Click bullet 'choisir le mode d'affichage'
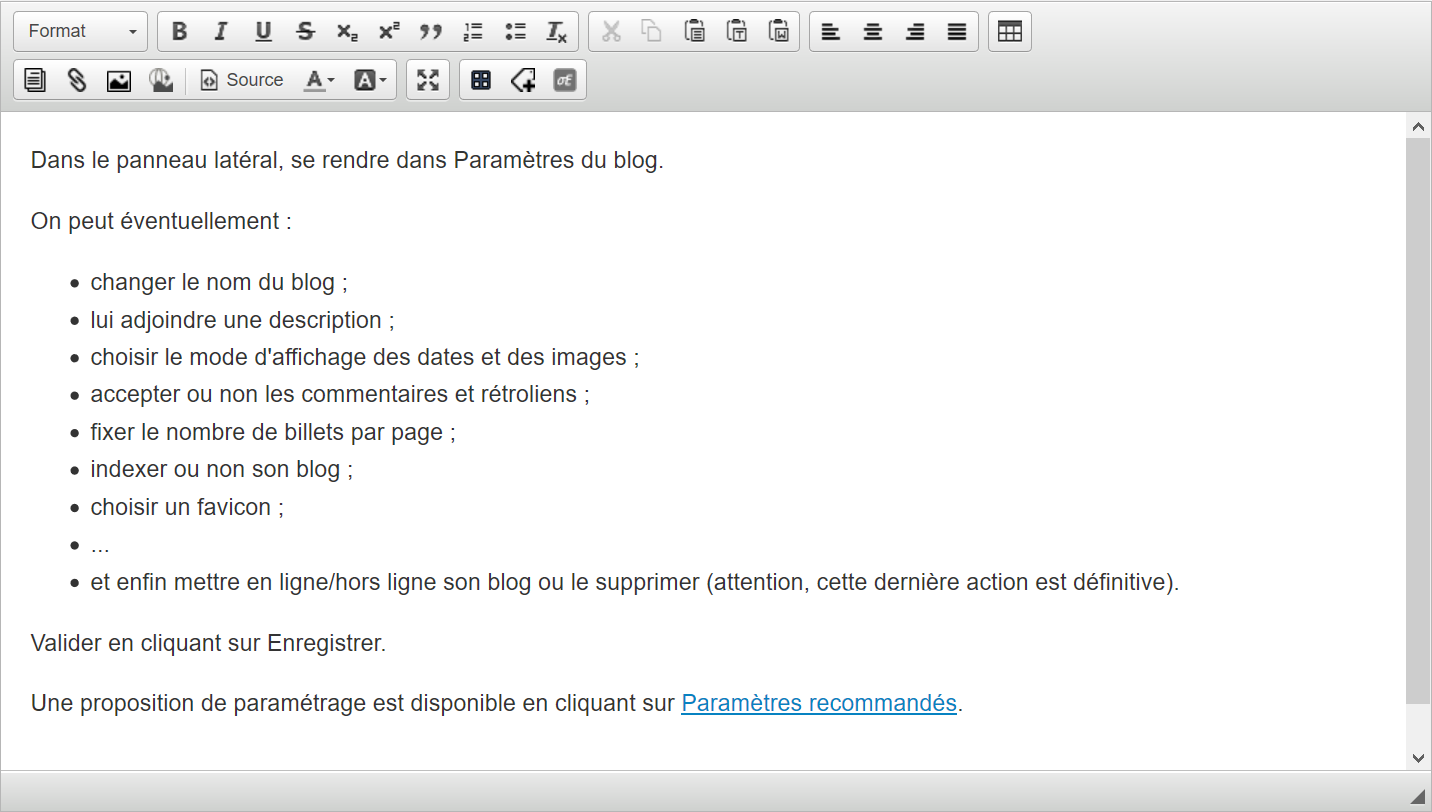This screenshot has width=1432, height=812. (365, 357)
